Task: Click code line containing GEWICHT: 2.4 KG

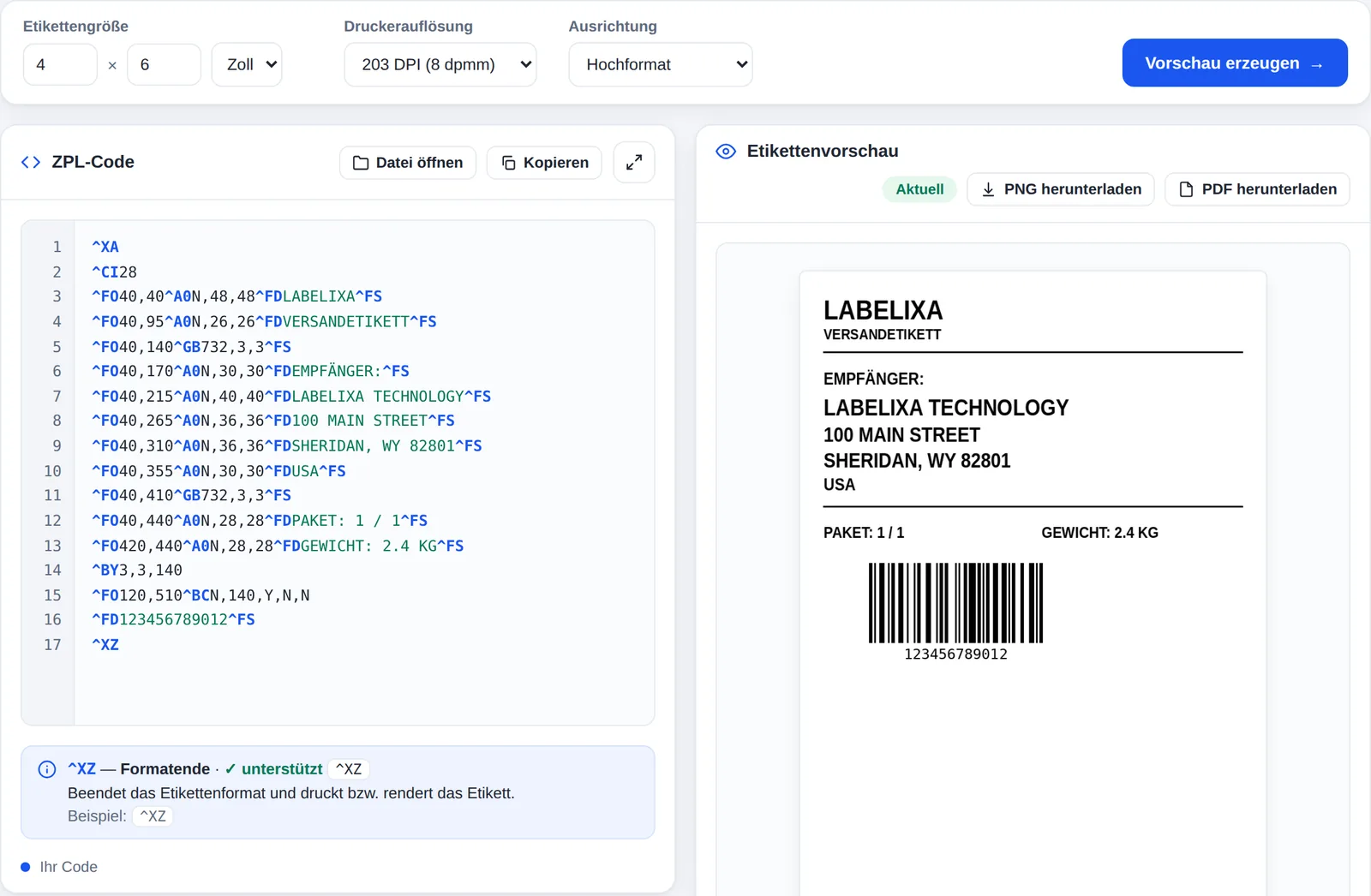Action: click(x=278, y=546)
